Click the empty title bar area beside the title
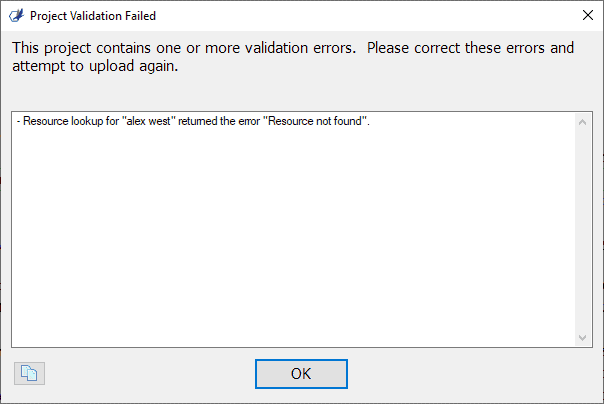The width and height of the screenshot is (604, 404). pyautogui.click(x=366, y=16)
